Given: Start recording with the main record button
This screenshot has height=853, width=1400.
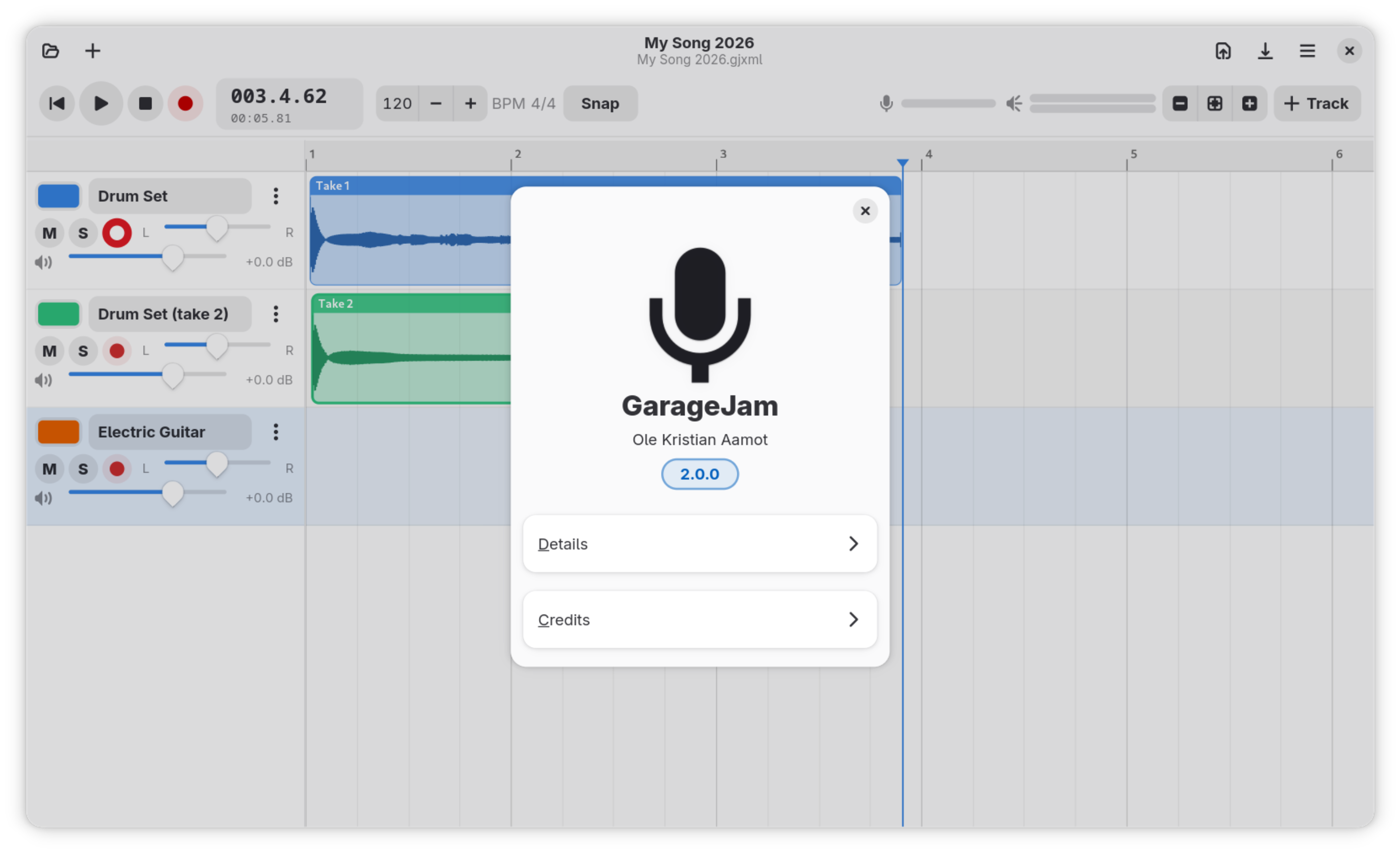Looking at the screenshot, I should coord(185,103).
